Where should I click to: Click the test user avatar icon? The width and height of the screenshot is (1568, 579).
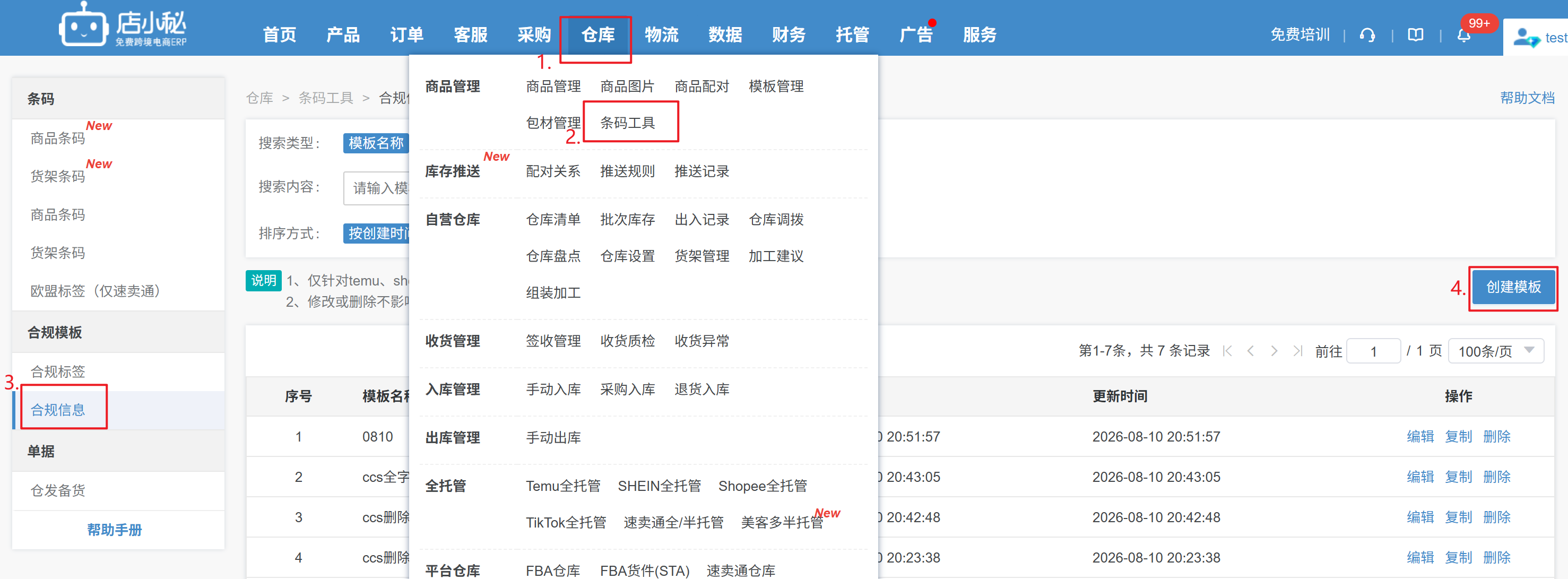(x=1526, y=38)
